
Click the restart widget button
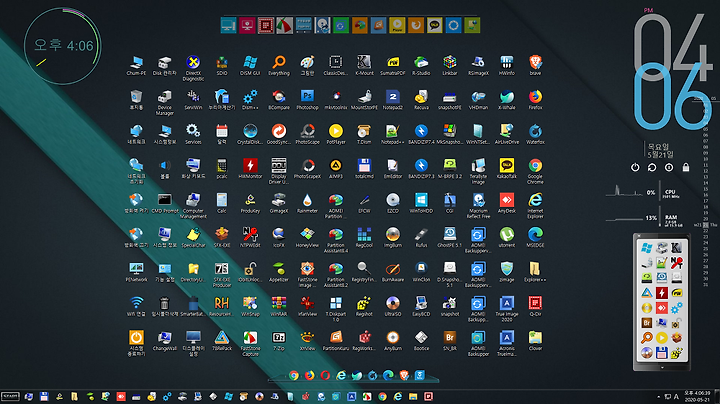pyautogui.click(x=652, y=168)
